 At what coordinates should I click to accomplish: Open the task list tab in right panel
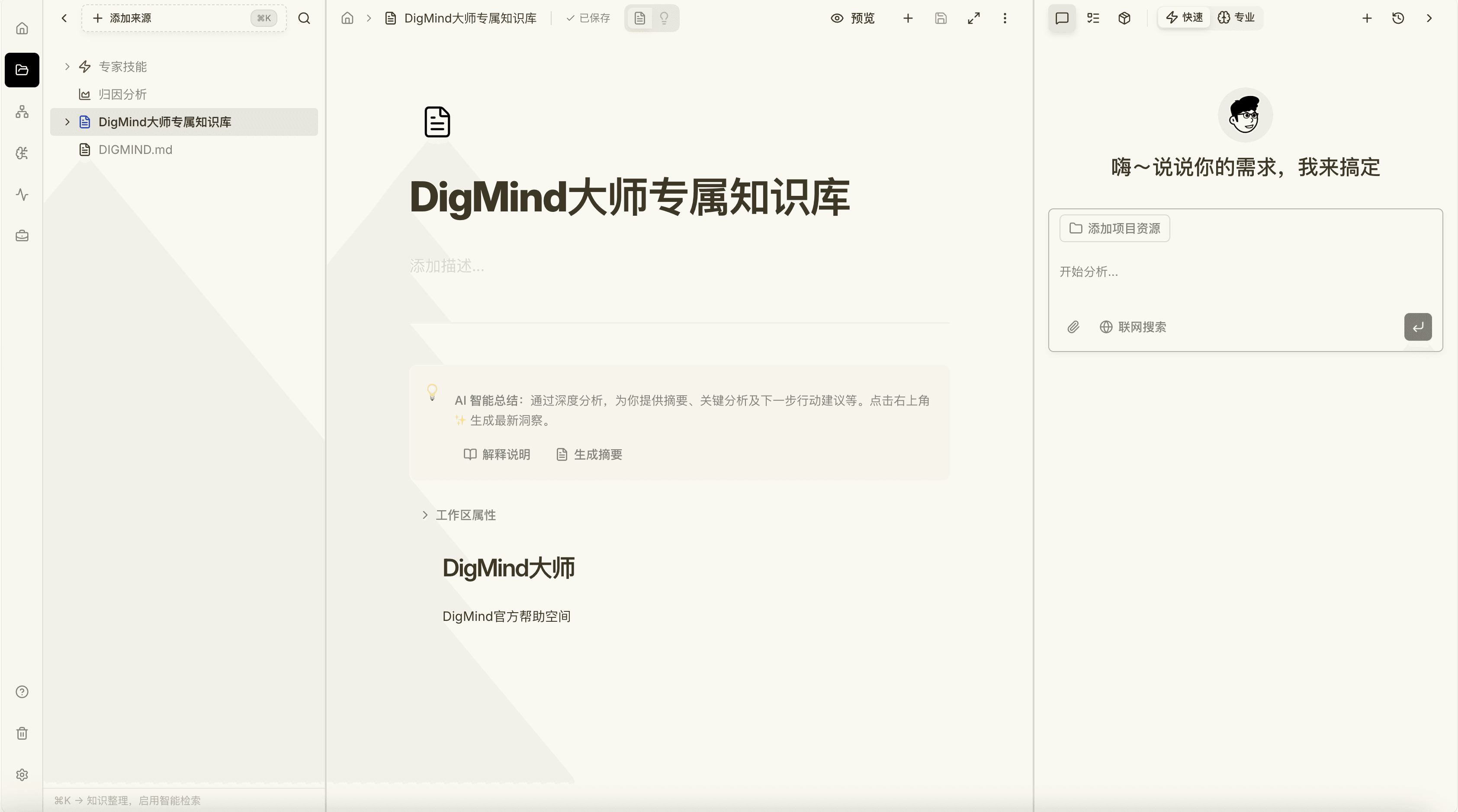1093,18
